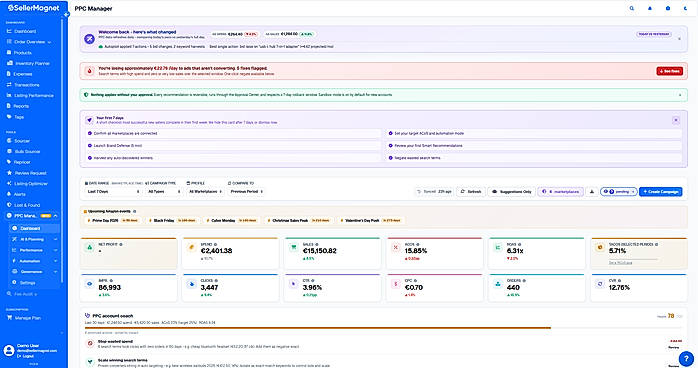Select the Black Friday event chip

(173, 220)
